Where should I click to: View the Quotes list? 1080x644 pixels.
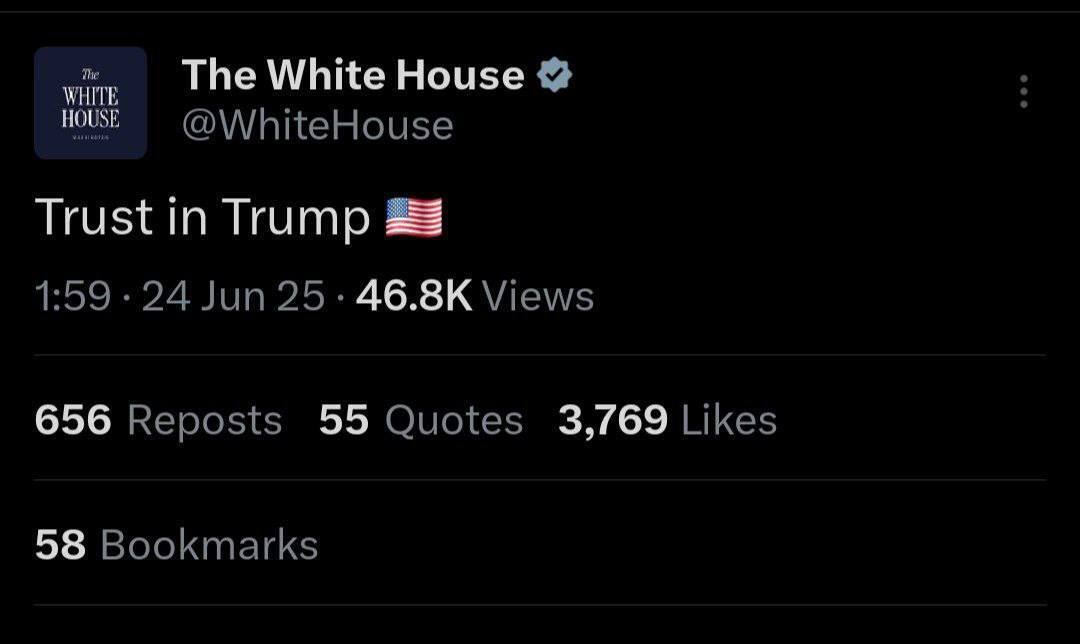pos(454,421)
